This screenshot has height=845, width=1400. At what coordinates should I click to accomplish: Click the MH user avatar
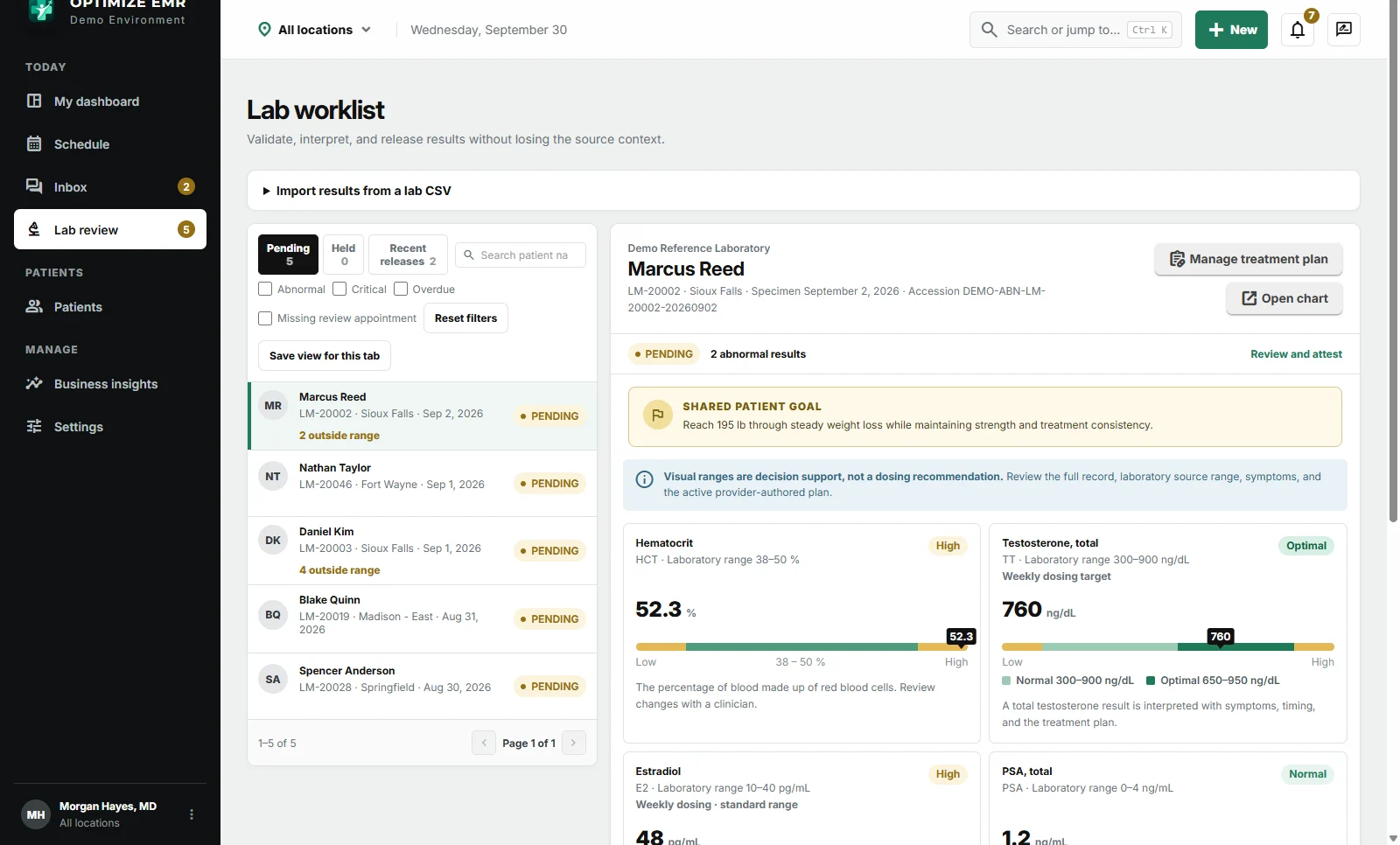[36, 814]
